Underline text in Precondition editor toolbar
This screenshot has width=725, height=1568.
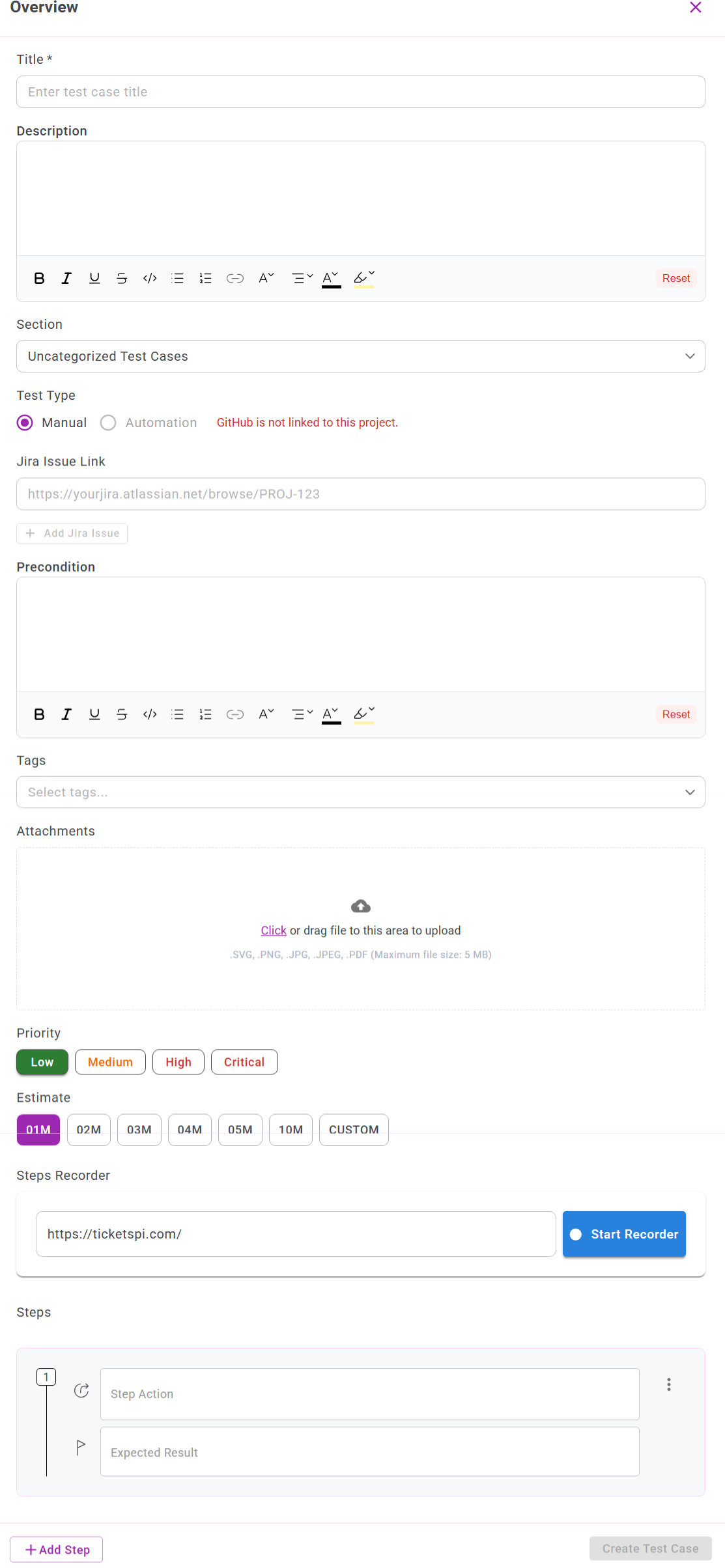point(94,715)
